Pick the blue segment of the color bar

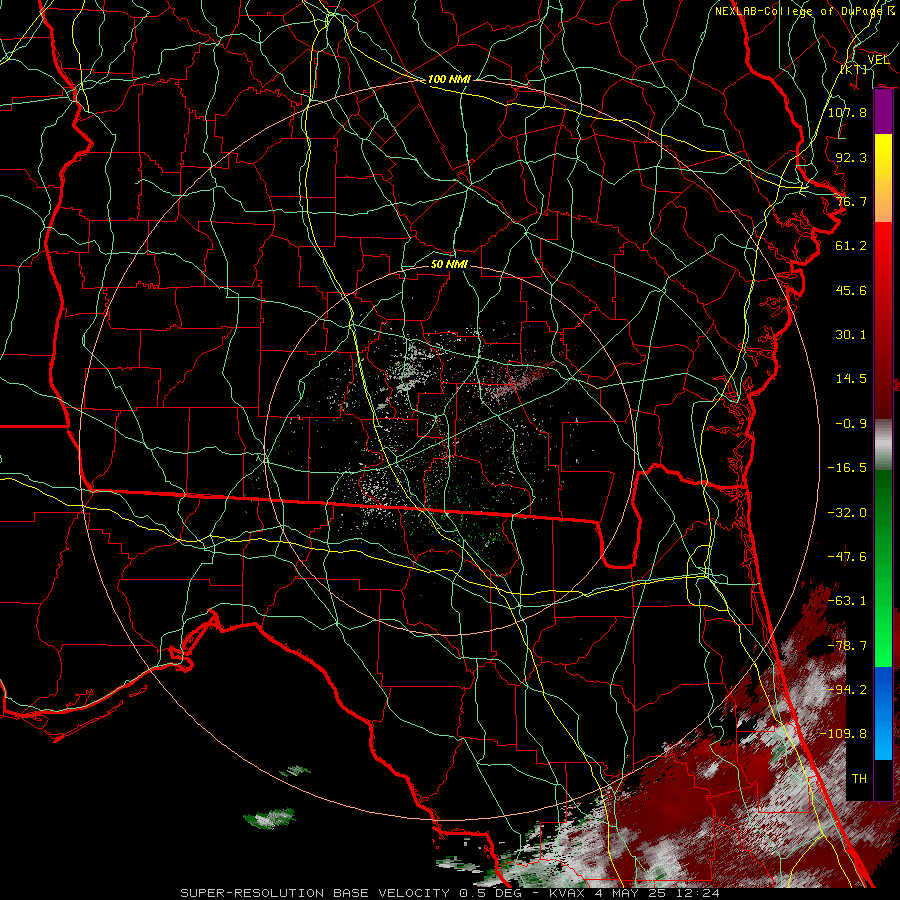pos(883,712)
